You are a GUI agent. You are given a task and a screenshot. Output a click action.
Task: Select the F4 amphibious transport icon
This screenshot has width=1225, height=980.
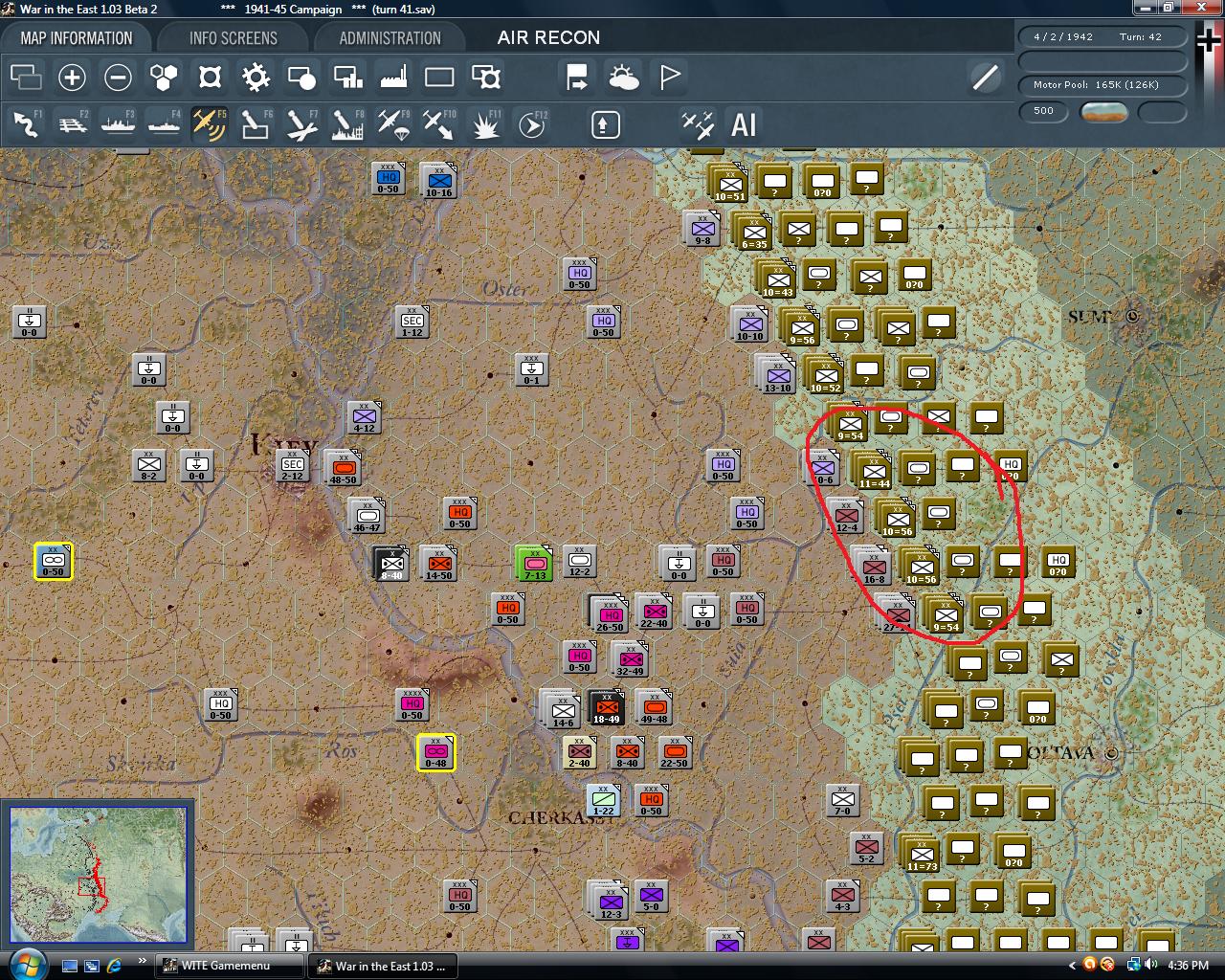point(164,124)
